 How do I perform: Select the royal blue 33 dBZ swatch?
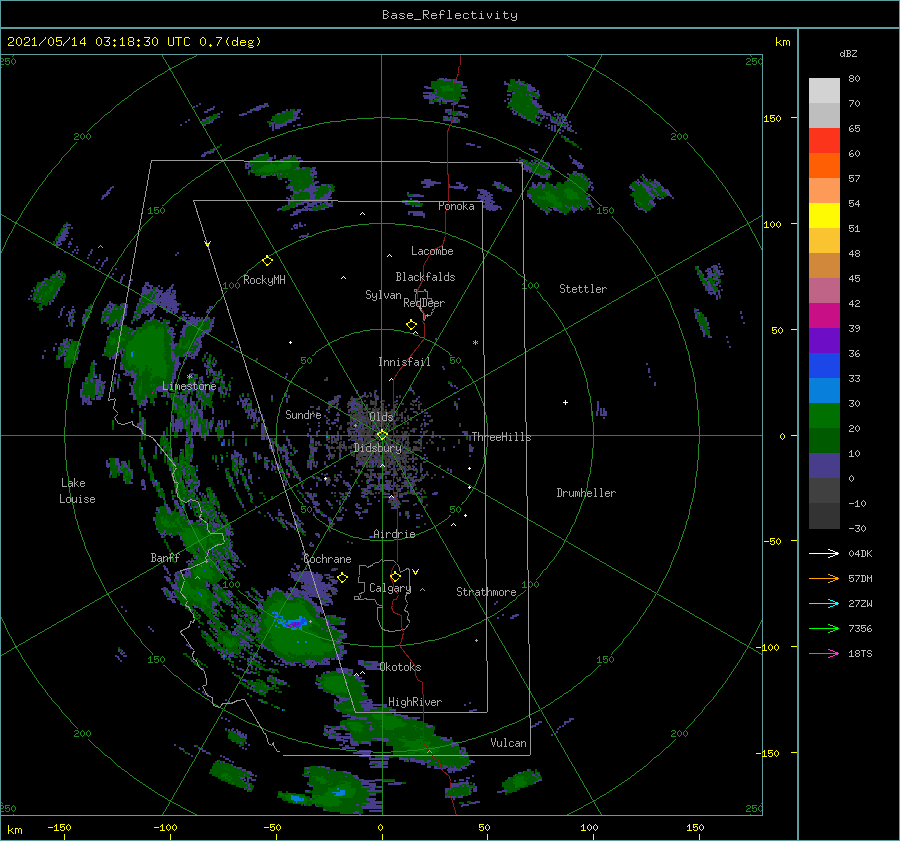pyautogui.click(x=824, y=366)
